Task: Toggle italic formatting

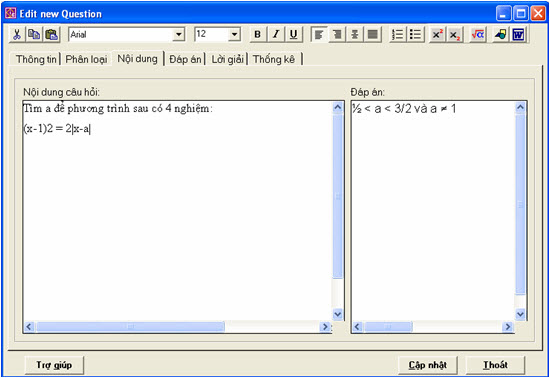Action: click(276, 35)
